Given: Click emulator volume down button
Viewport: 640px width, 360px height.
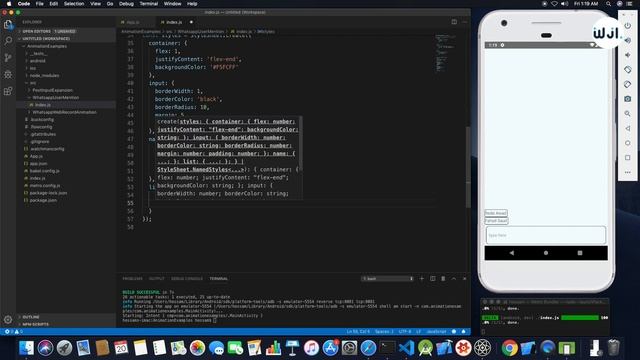Looking at the screenshot, I should pyautogui.click(x=628, y=55).
